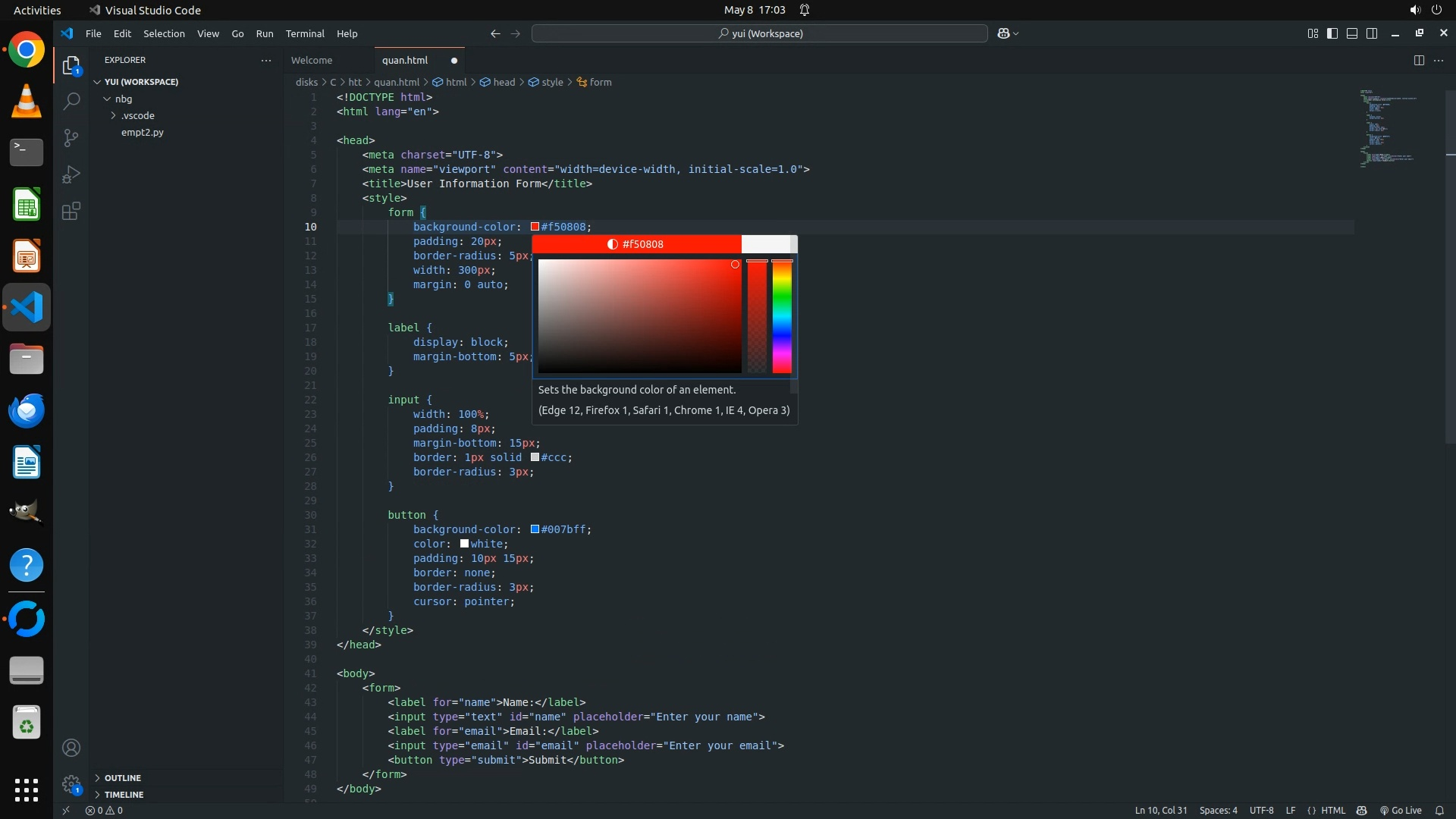Open the Extensions view

point(71,211)
